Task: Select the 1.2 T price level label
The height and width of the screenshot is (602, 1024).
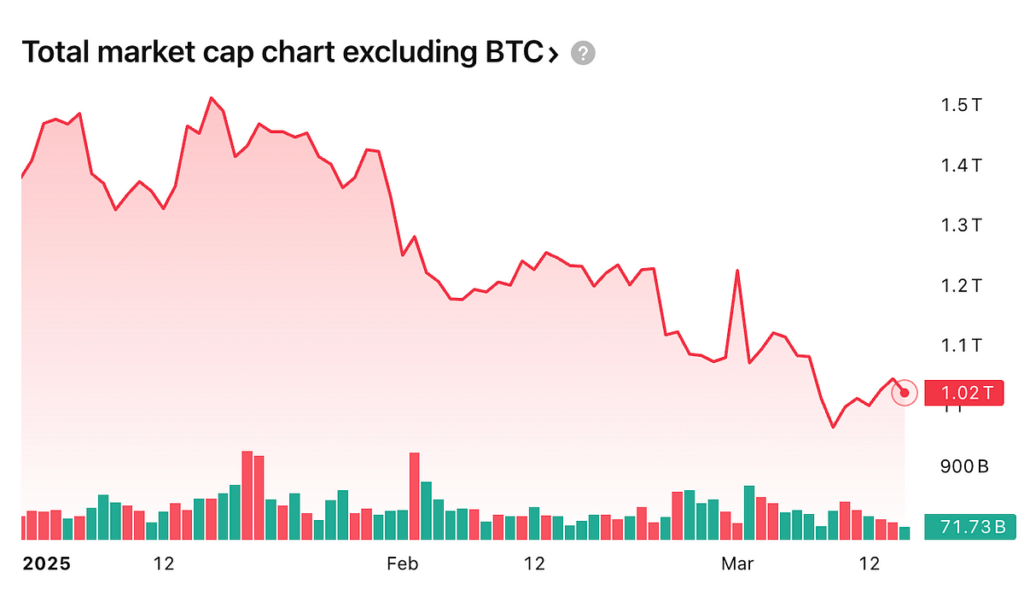Action: [960, 286]
